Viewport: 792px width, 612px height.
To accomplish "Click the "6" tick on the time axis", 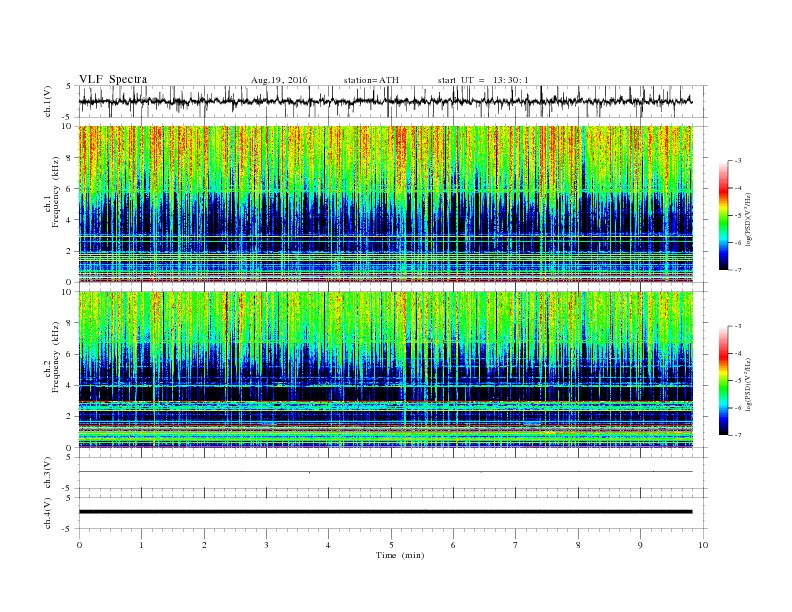I will click(x=453, y=545).
